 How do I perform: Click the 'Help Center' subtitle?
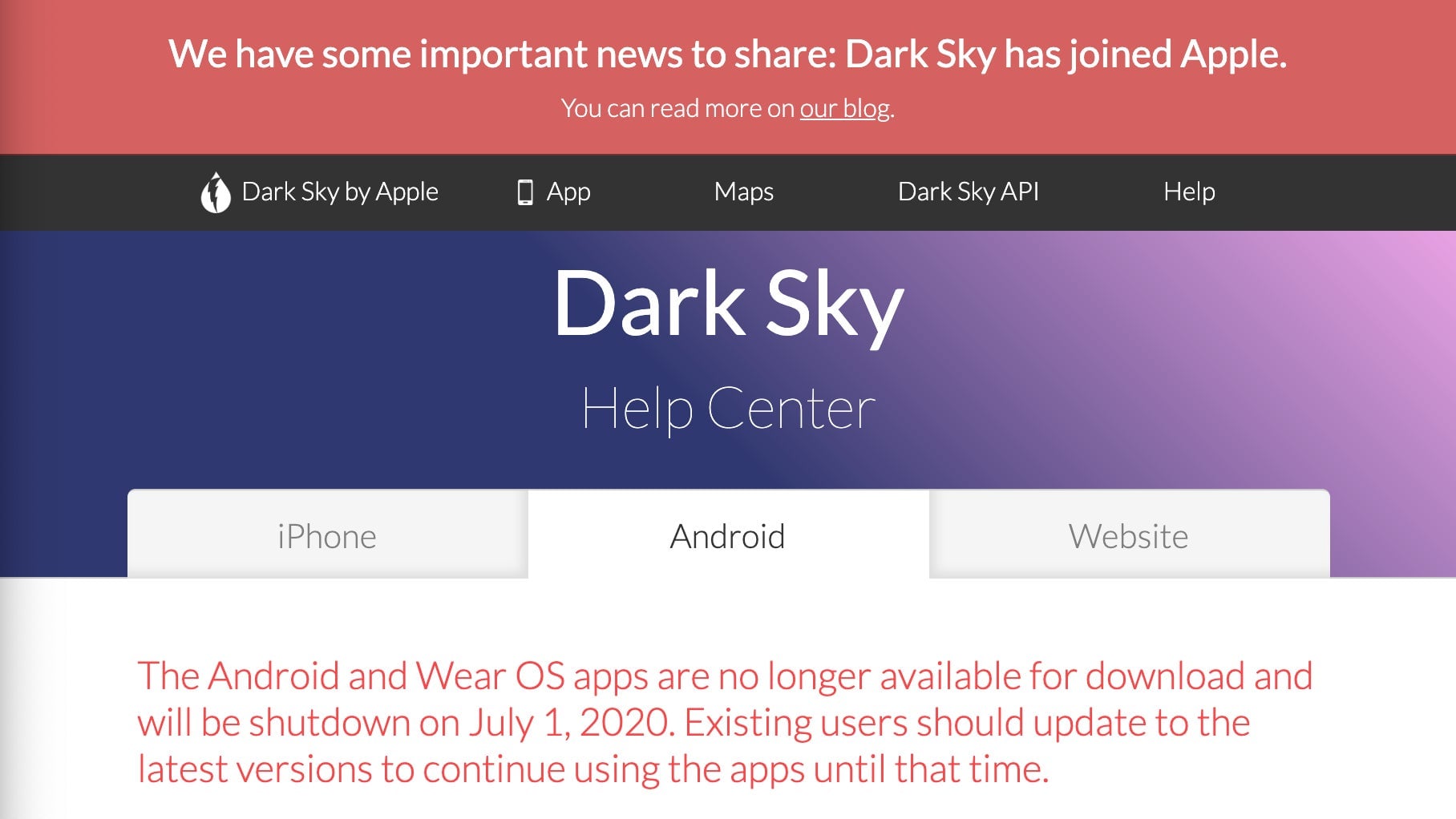pyautogui.click(x=728, y=409)
